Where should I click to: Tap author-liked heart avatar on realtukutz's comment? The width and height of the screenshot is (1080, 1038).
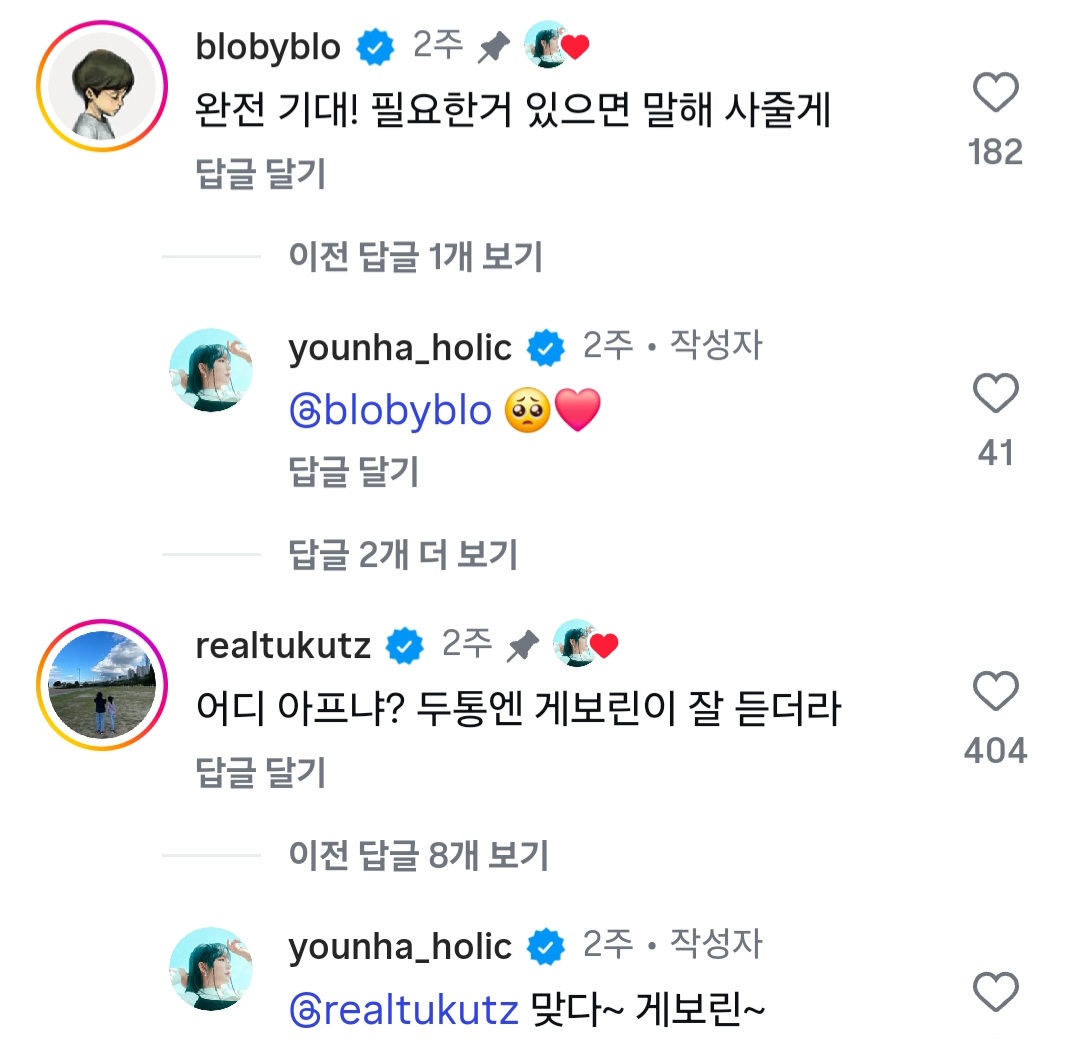click(x=585, y=644)
